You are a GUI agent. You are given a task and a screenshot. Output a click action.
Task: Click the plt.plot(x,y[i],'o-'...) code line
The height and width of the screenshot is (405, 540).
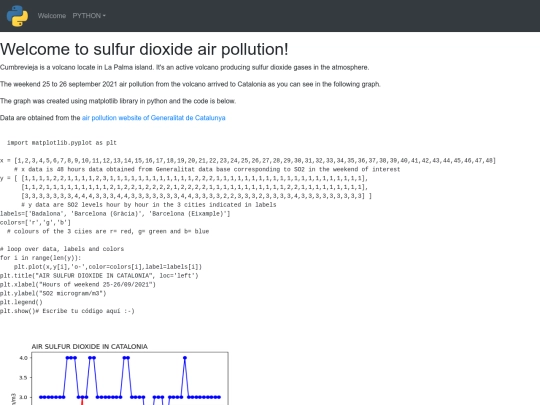pyautogui.click(x=108, y=267)
